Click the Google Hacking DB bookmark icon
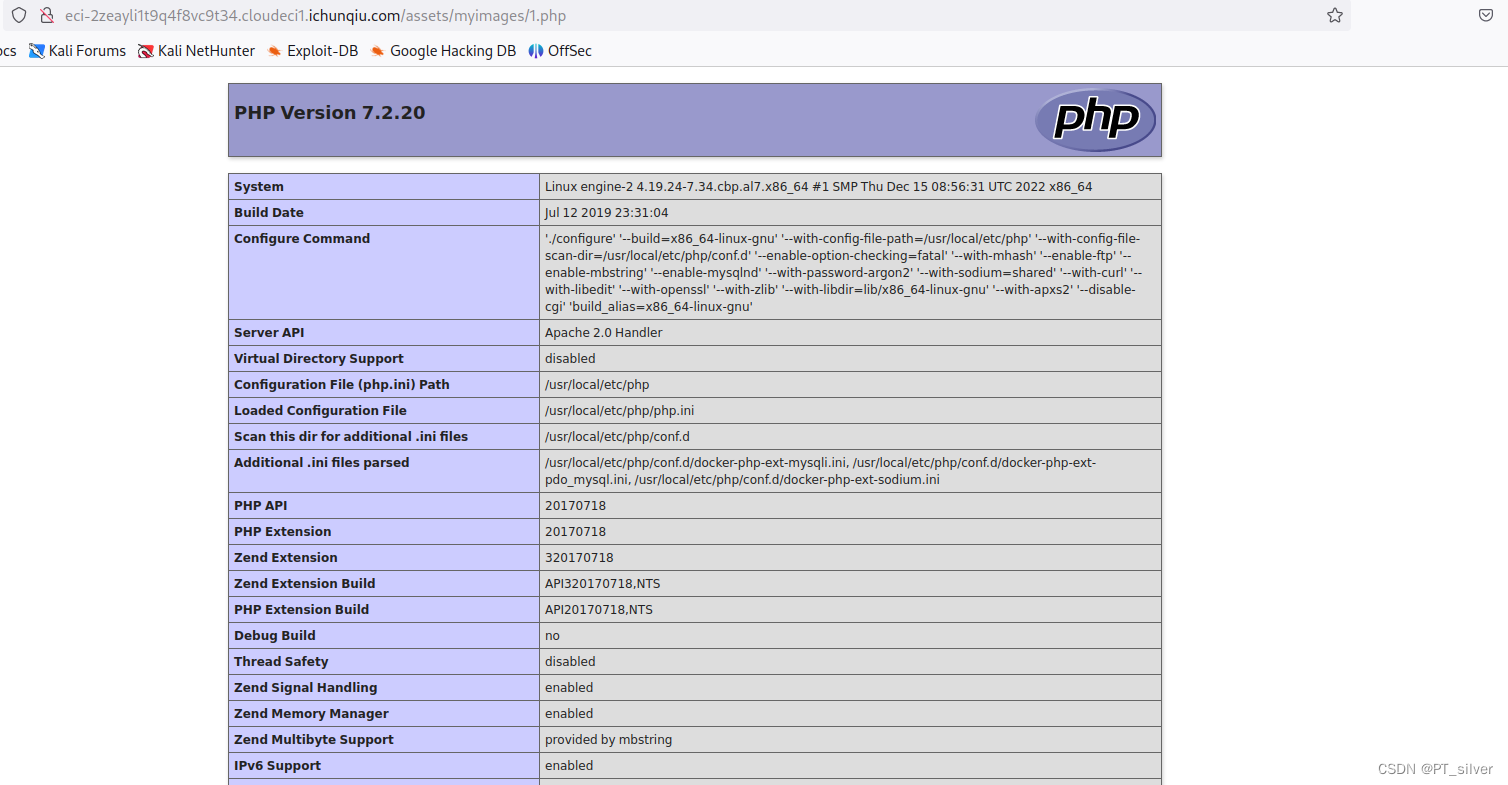Viewport: 1508px width, 785px height. [377, 51]
